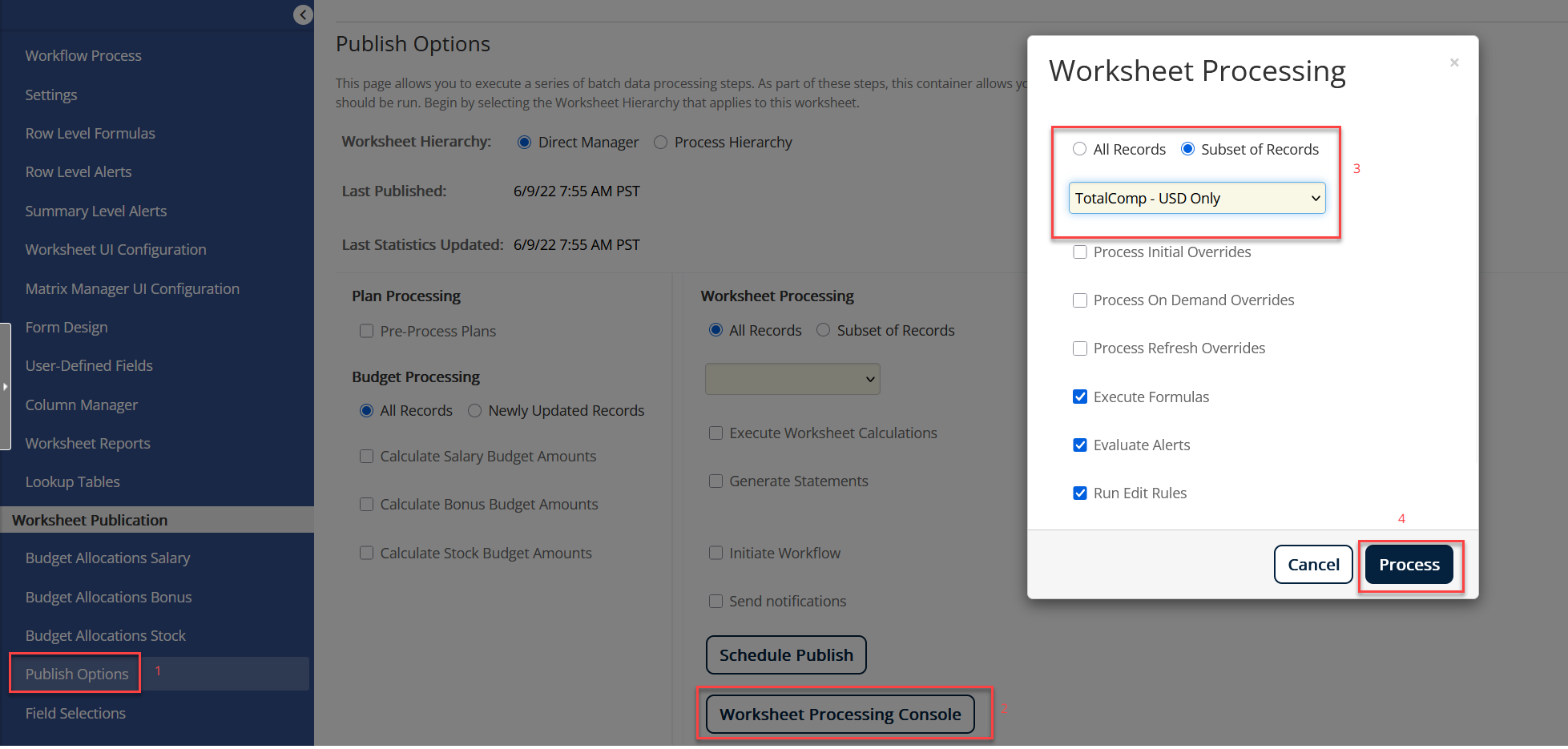Open Settings in the sidebar
Image resolution: width=1568 pixels, height=749 pixels.
[x=51, y=95]
